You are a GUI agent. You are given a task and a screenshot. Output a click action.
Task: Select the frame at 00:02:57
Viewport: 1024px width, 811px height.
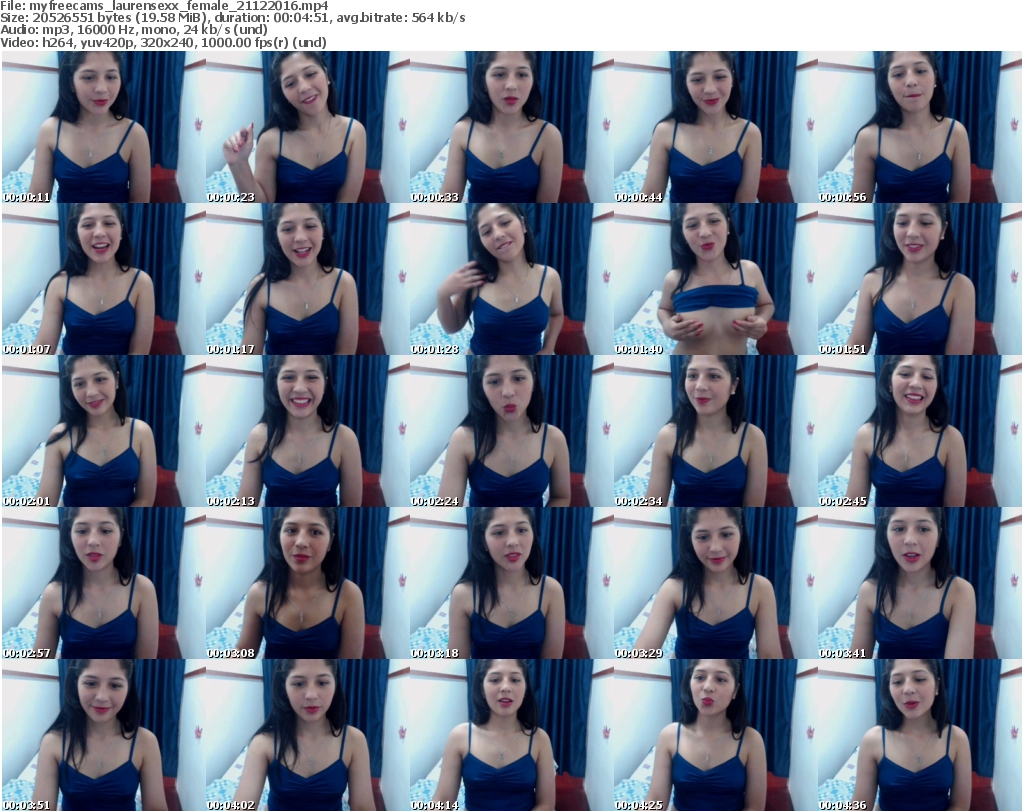tap(104, 583)
